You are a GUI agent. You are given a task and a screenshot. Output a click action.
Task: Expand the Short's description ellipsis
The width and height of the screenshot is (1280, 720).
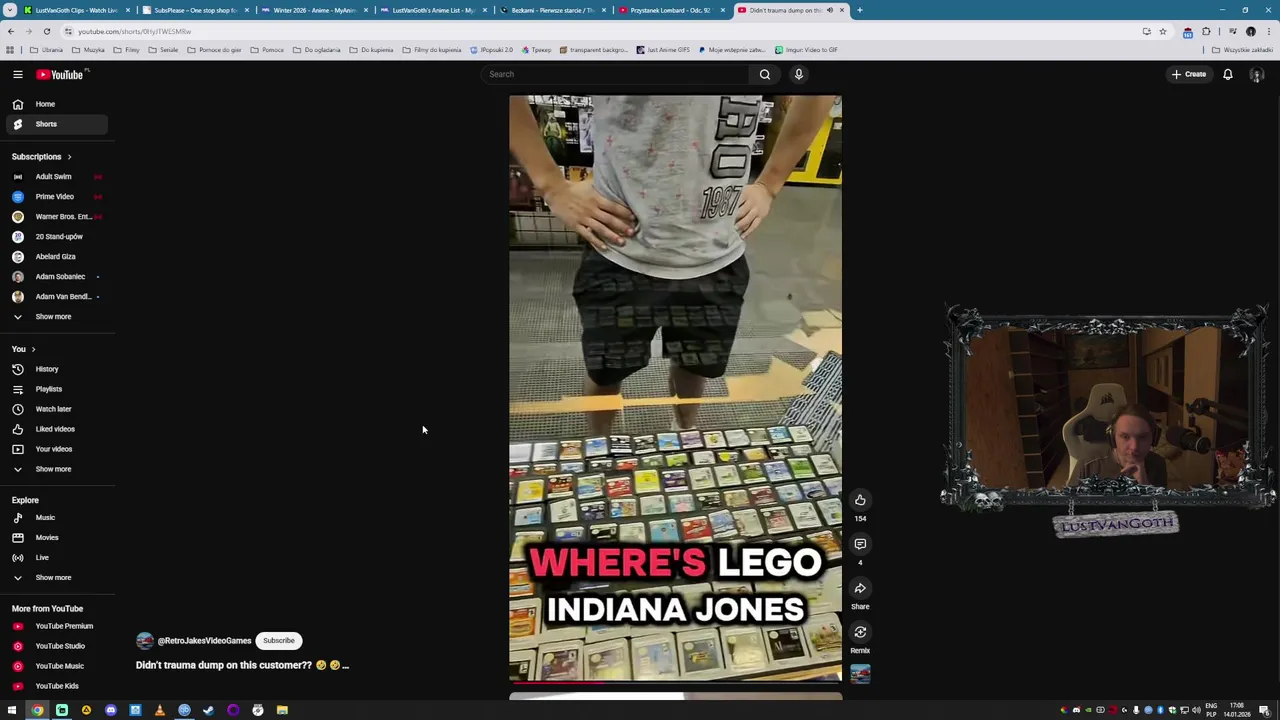click(345, 665)
